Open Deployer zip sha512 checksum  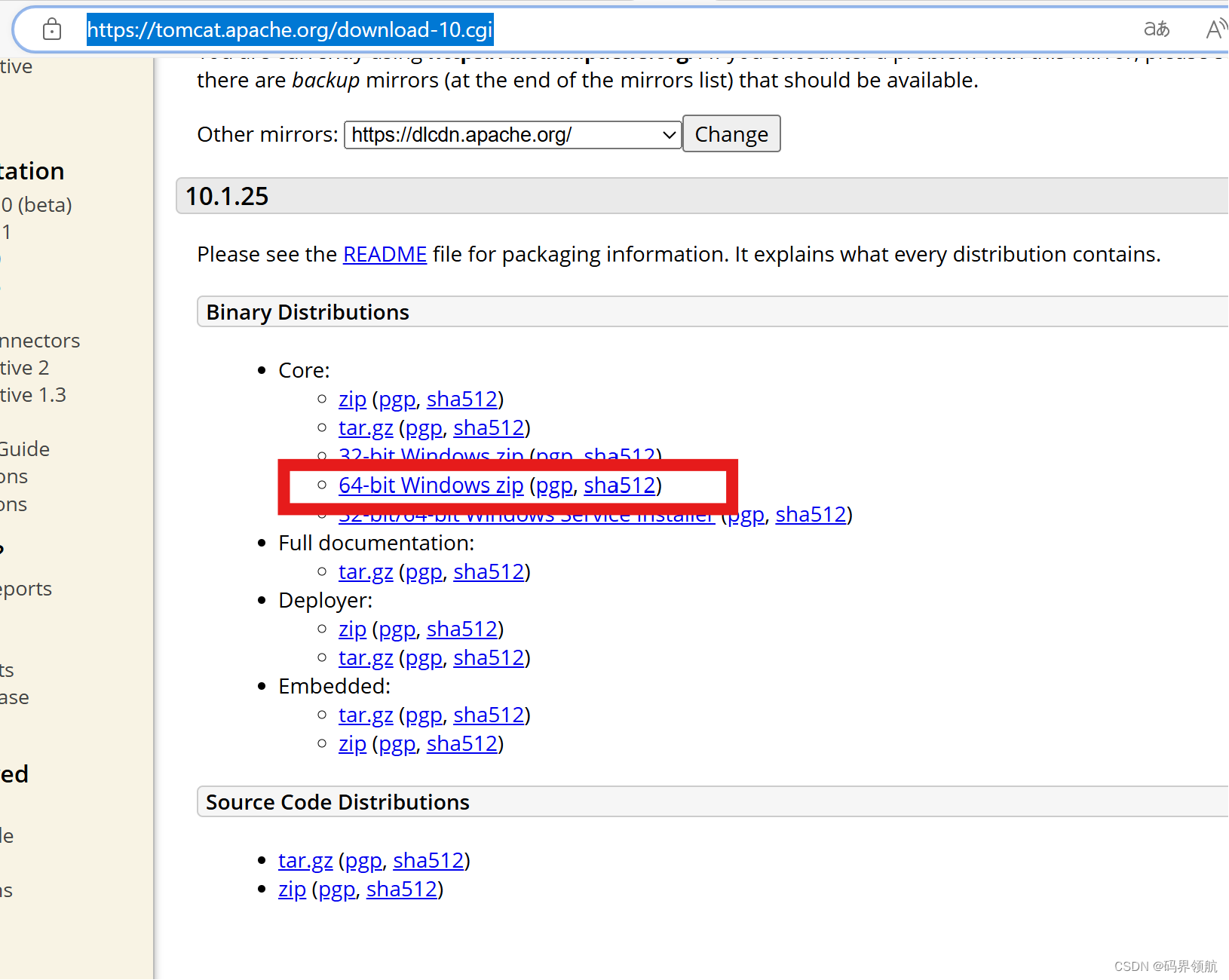pyautogui.click(x=462, y=629)
